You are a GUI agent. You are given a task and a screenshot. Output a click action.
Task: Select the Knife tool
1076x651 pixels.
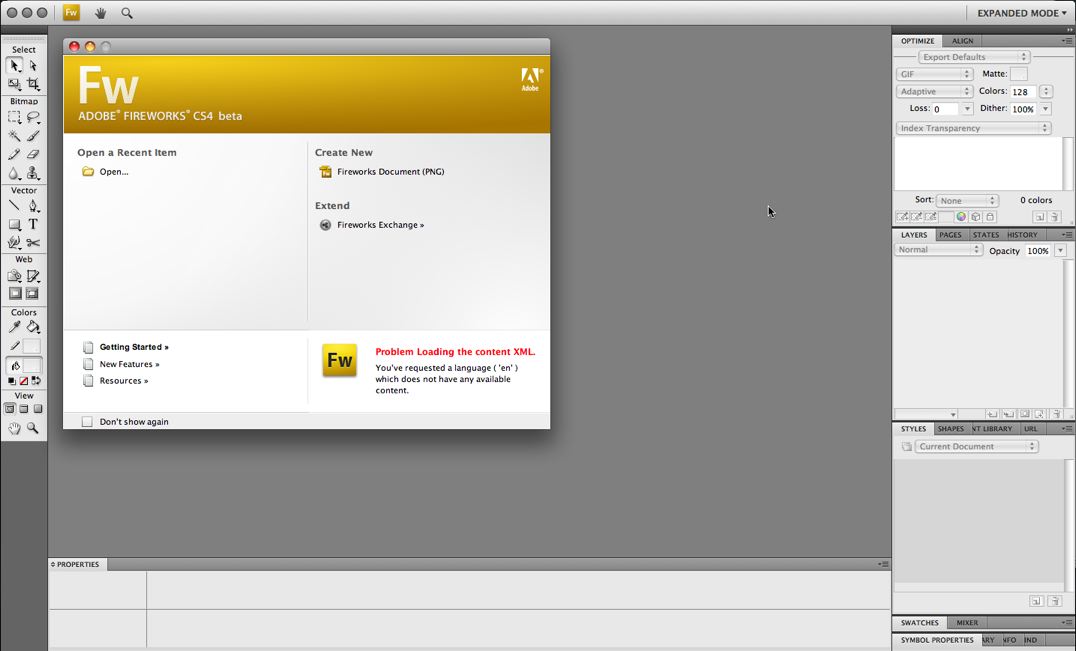coord(33,242)
